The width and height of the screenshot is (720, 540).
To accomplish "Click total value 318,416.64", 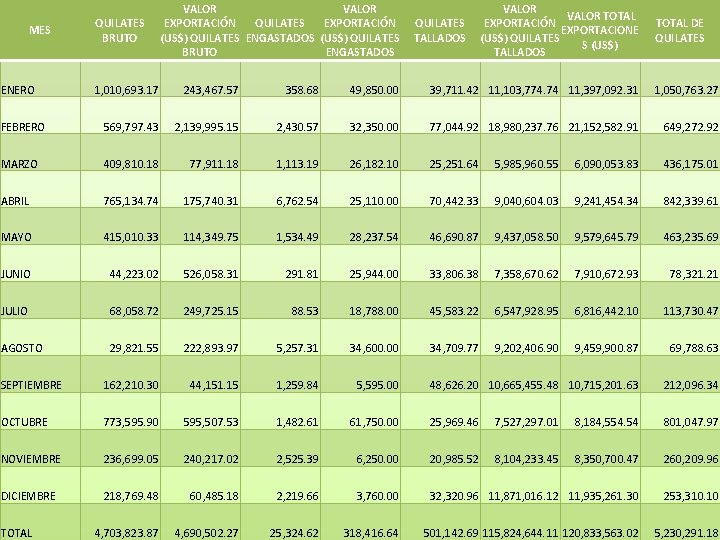I will pyautogui.click(x=371, y=533).
